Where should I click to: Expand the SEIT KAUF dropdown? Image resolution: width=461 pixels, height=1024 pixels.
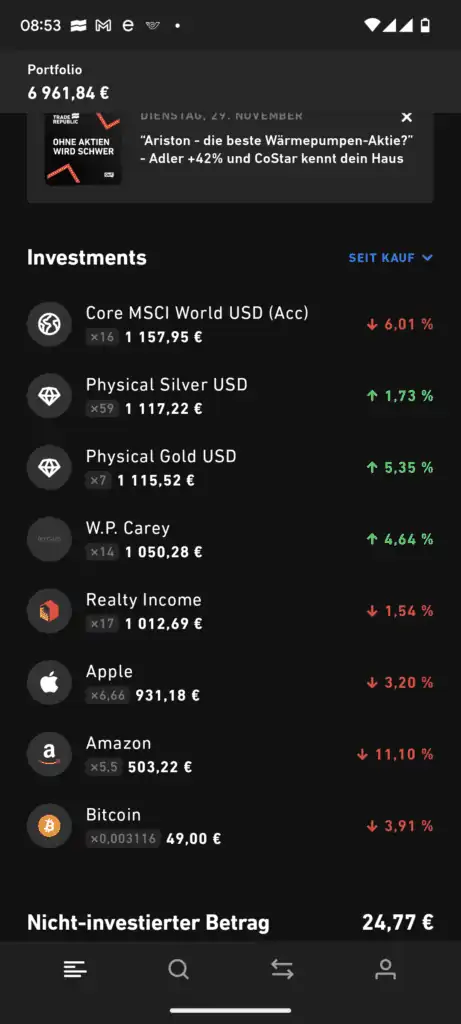390,258
